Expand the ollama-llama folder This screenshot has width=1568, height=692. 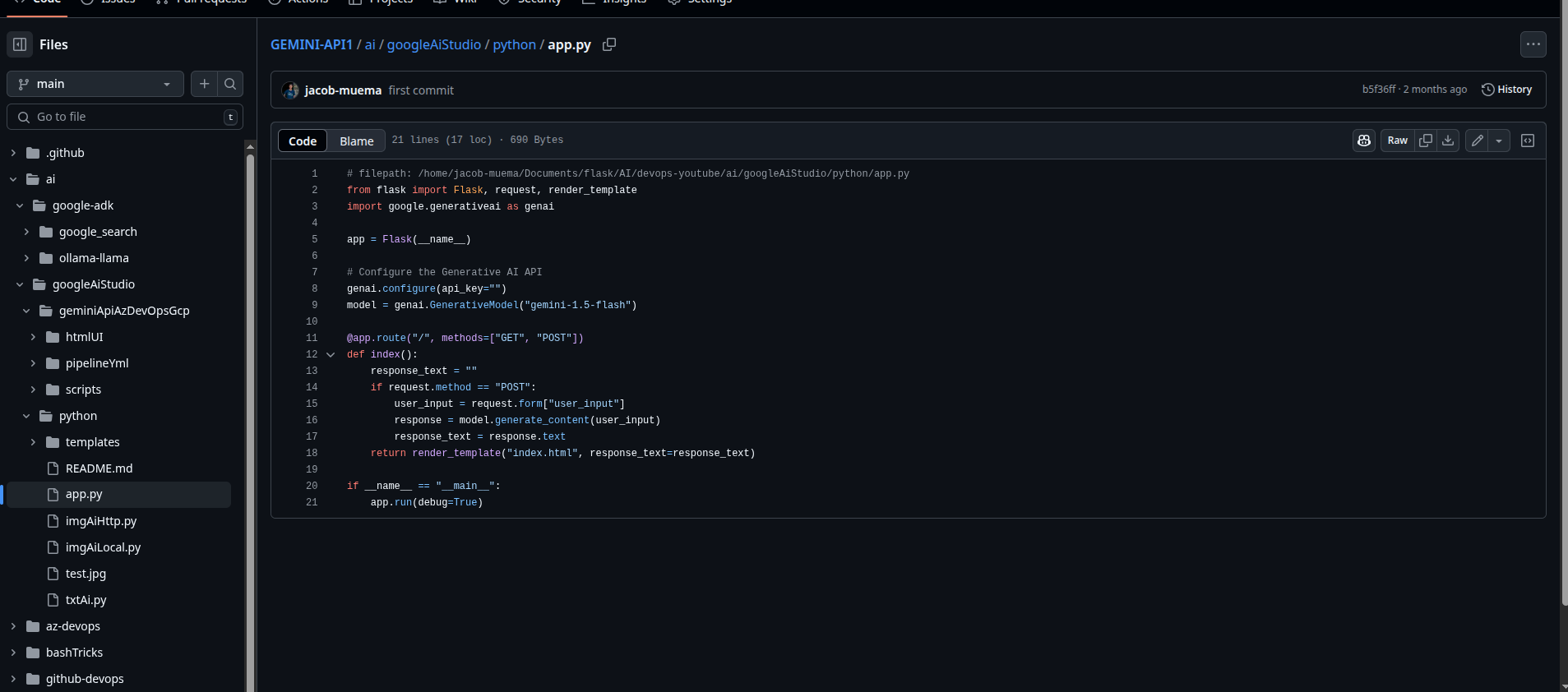pos(26,258)
